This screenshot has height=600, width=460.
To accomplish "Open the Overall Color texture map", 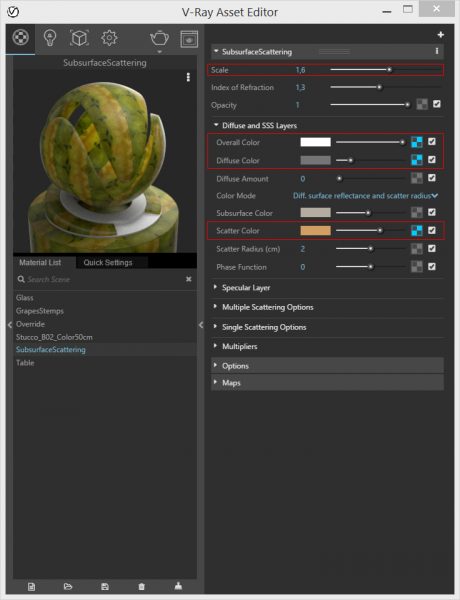I will coord(416,142).
